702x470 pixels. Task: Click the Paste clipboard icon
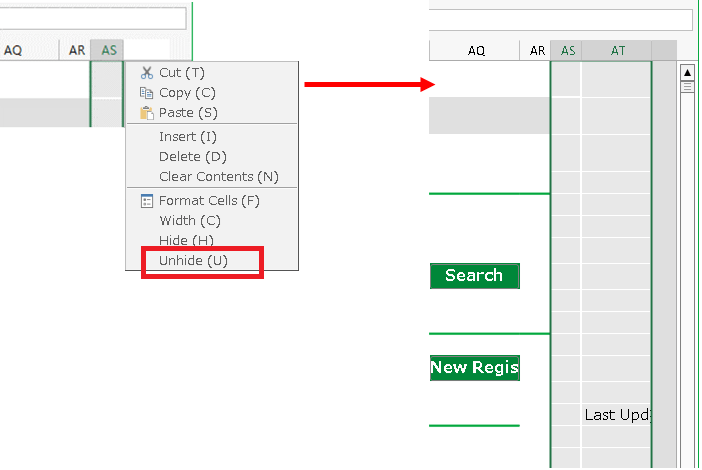(x=147, y=113)
